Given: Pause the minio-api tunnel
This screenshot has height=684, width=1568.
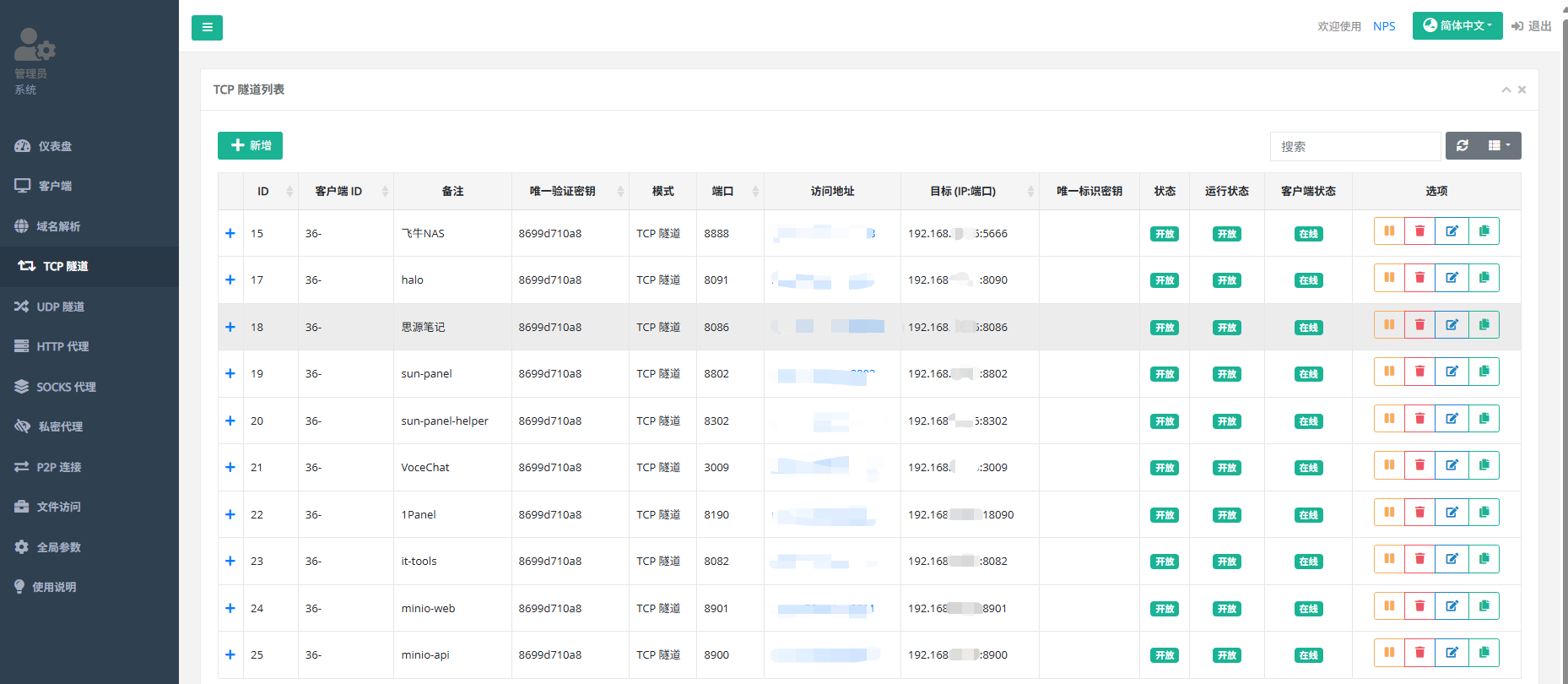Looking at the screenshot, I should pyautogui.click(x=1389, y=653).
